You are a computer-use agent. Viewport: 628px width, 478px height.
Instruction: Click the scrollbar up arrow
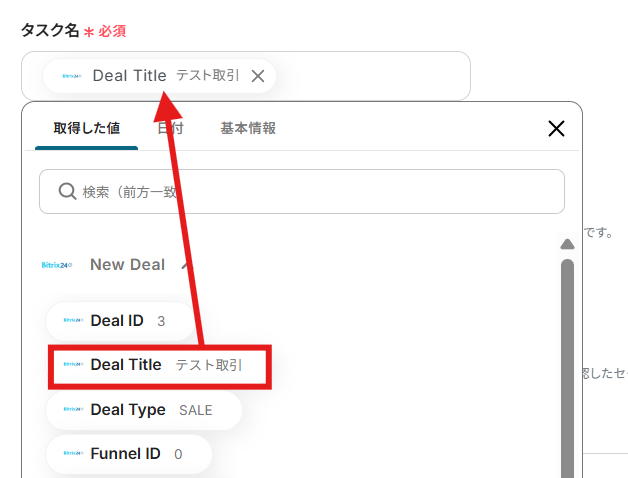[x=567, y=244]
